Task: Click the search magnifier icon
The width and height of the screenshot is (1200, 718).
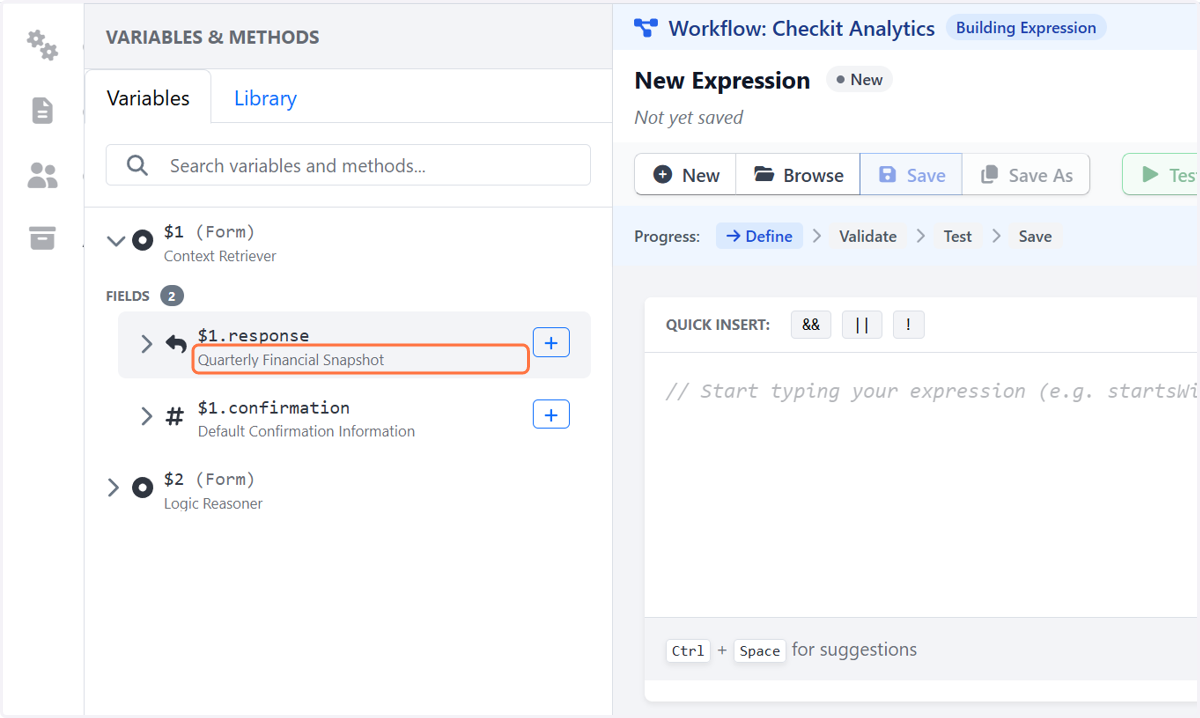Action: pos(138,165)
